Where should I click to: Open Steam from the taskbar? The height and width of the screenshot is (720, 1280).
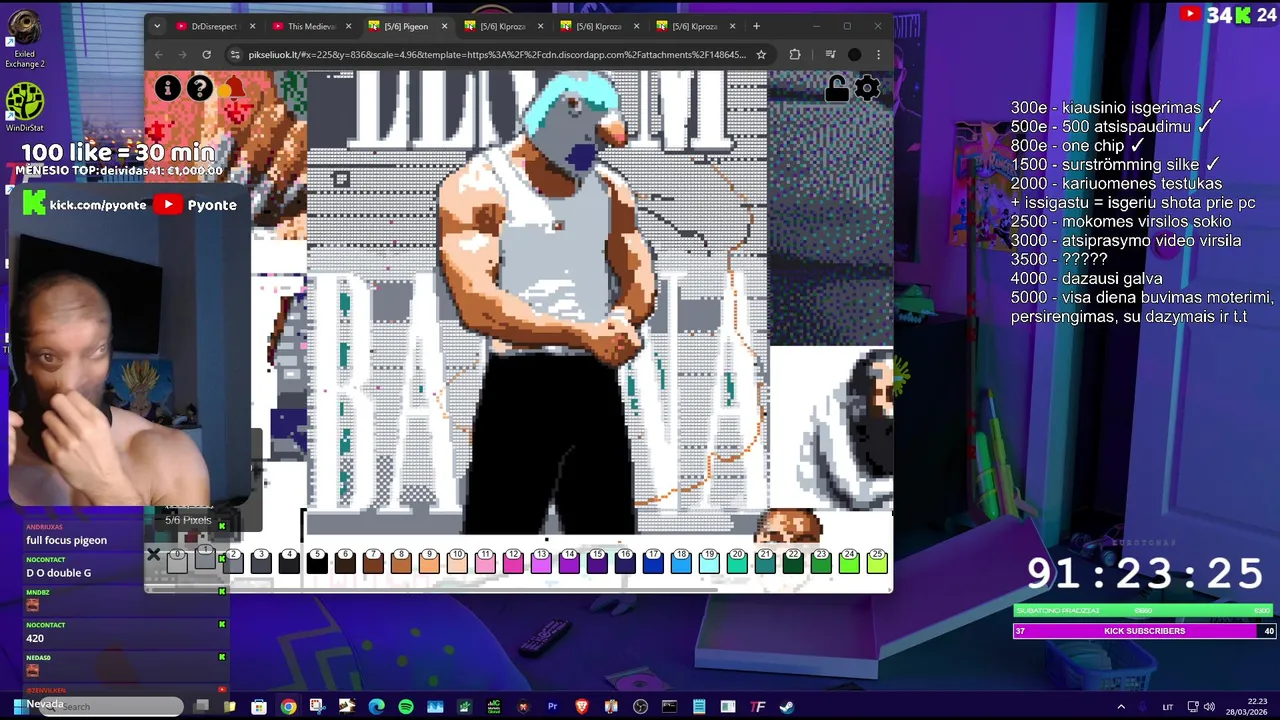click(787, 707)
